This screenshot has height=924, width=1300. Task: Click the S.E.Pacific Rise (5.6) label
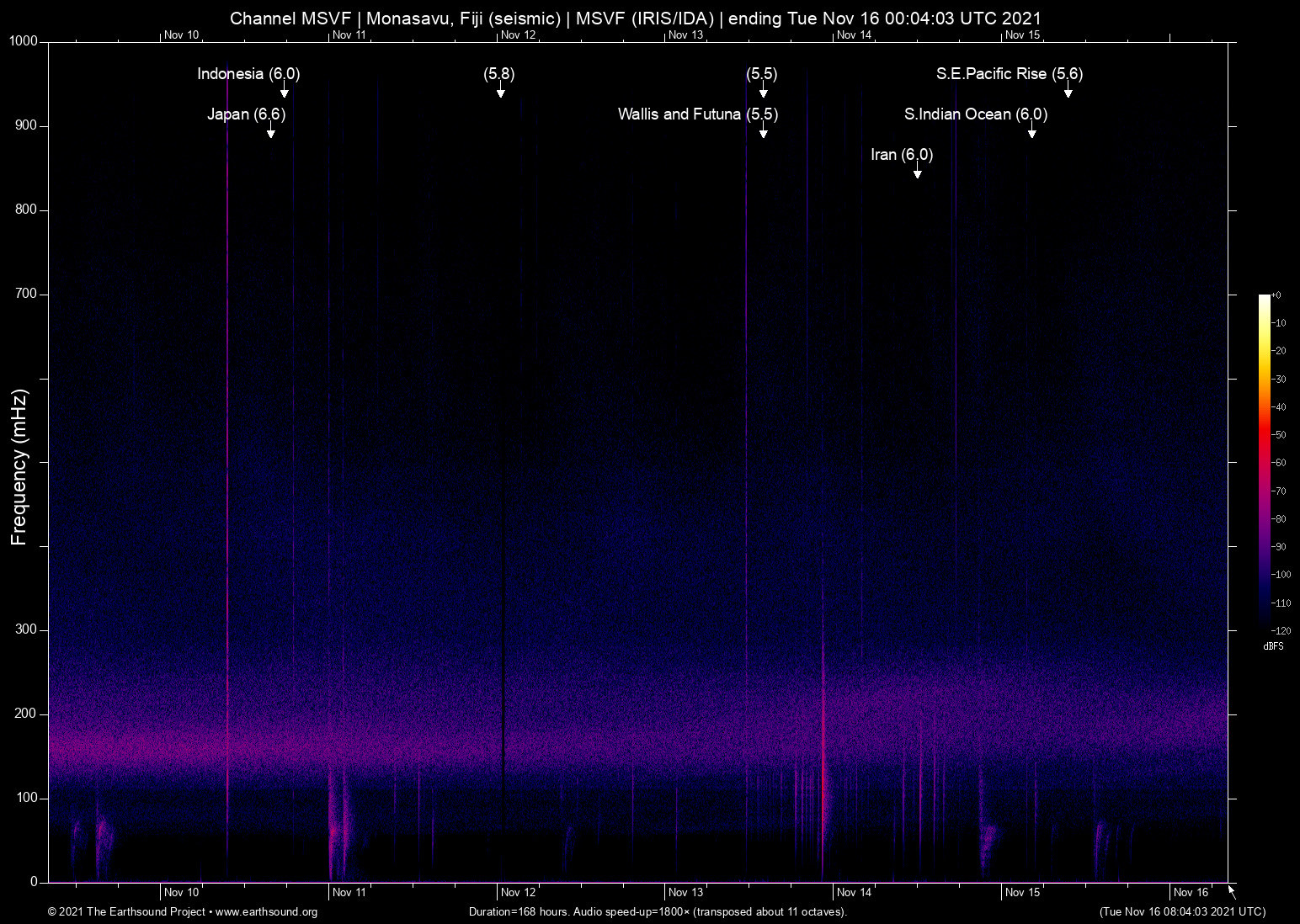1010,74
